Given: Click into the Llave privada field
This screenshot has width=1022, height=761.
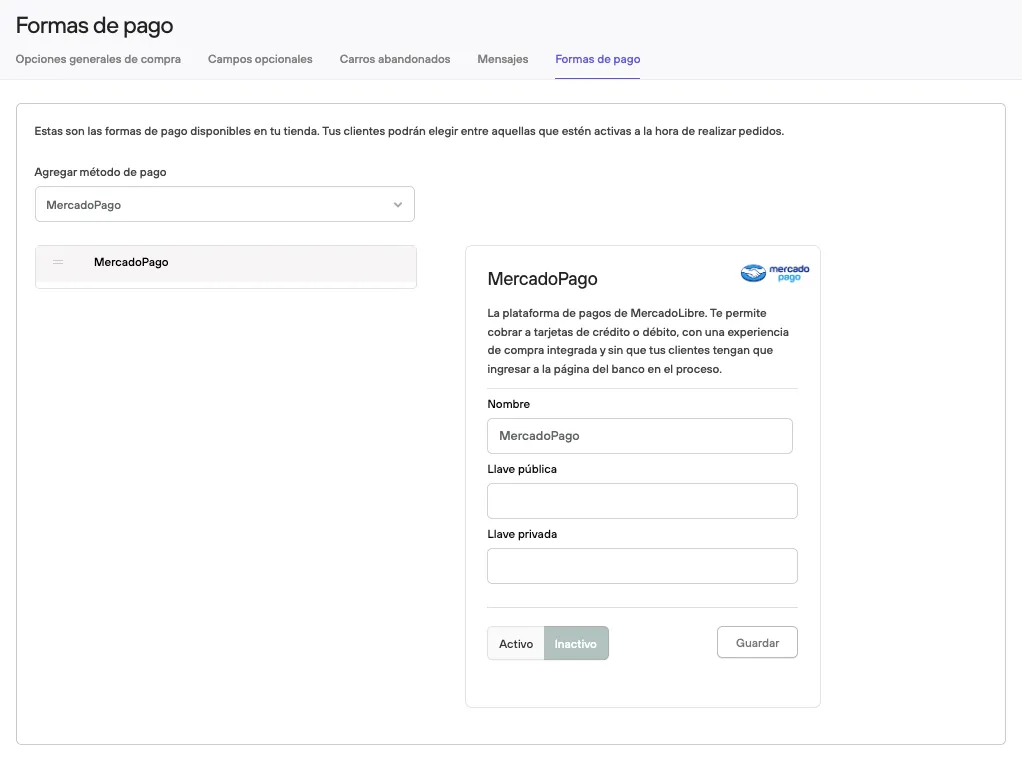Looking at the screenshot, I should [642, 566].
